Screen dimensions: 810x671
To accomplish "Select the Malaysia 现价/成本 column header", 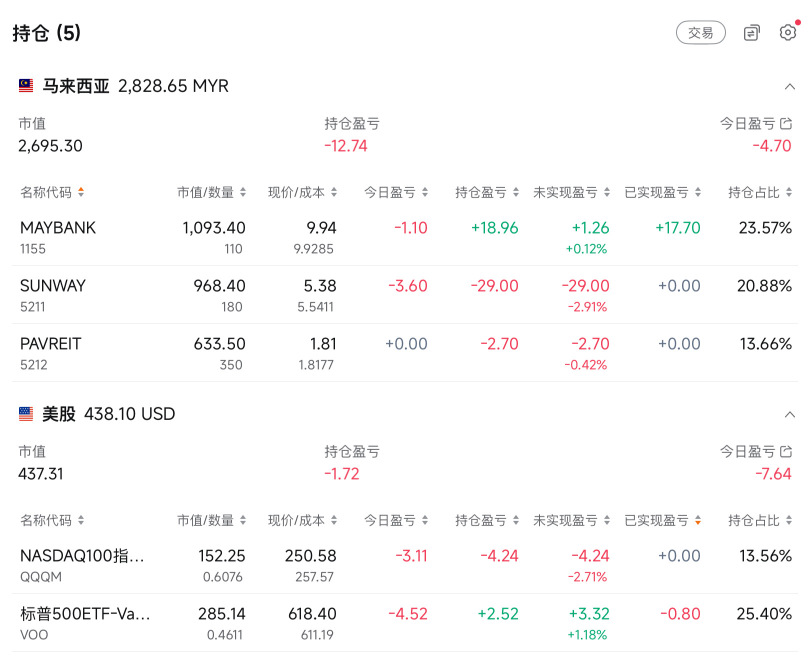I will point(302,192).
